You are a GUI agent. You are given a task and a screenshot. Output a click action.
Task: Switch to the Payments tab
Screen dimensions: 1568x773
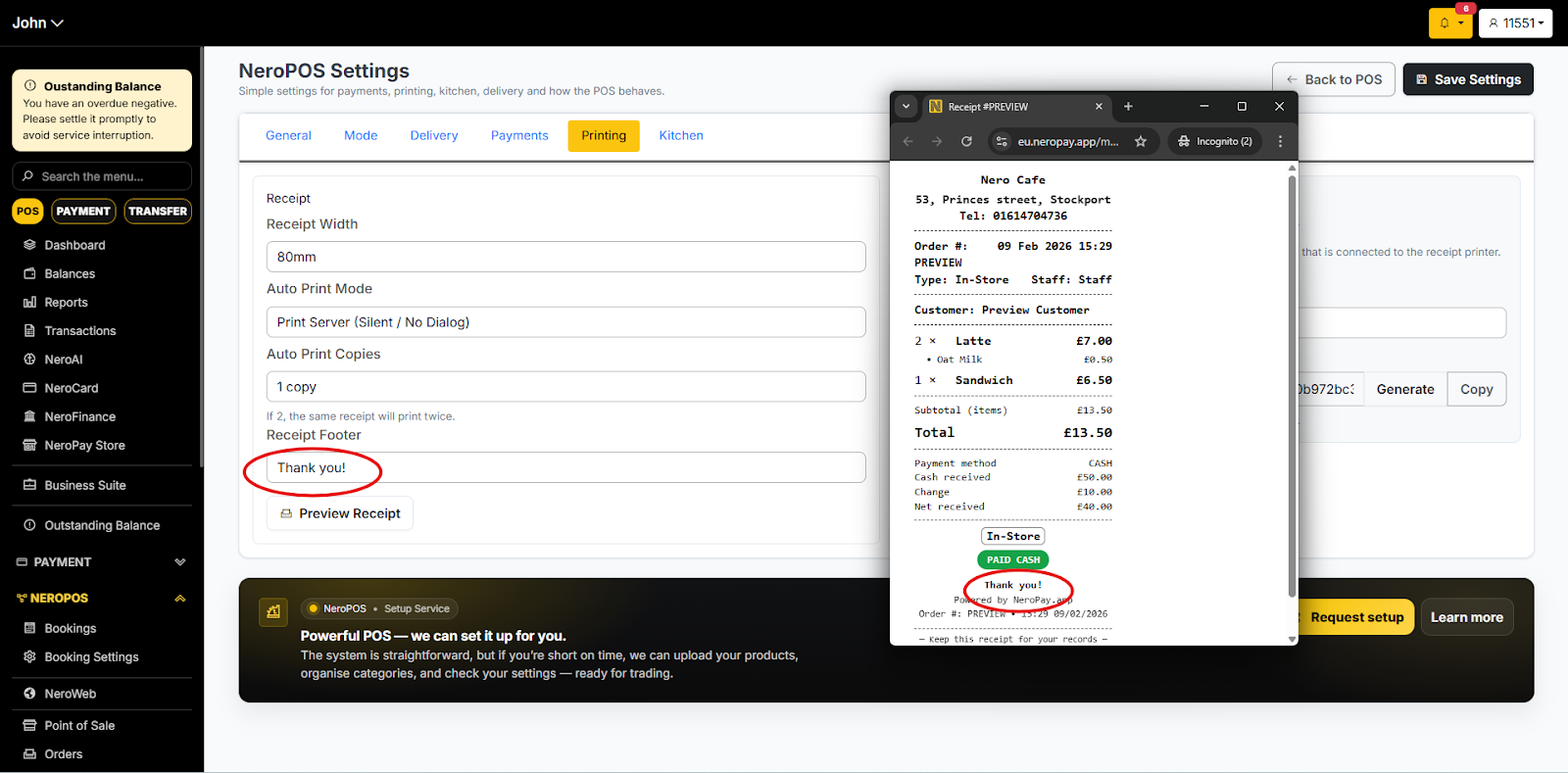[519, 135]
